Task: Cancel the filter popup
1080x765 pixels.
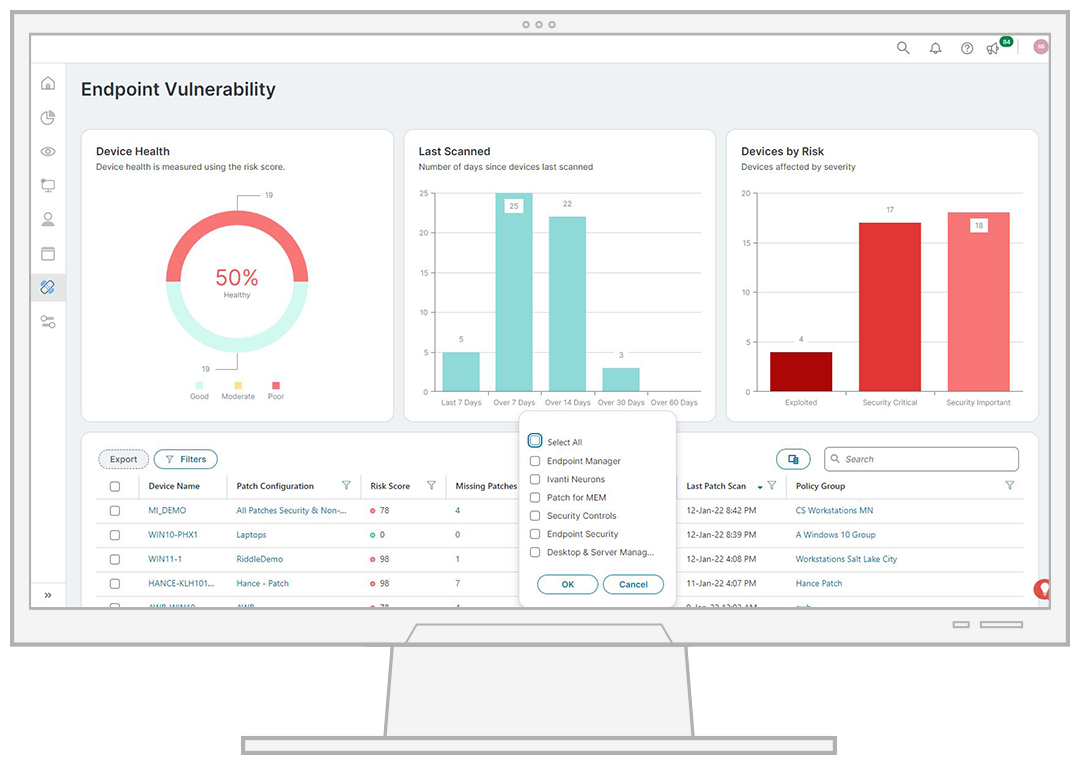Action: point(633,584)
